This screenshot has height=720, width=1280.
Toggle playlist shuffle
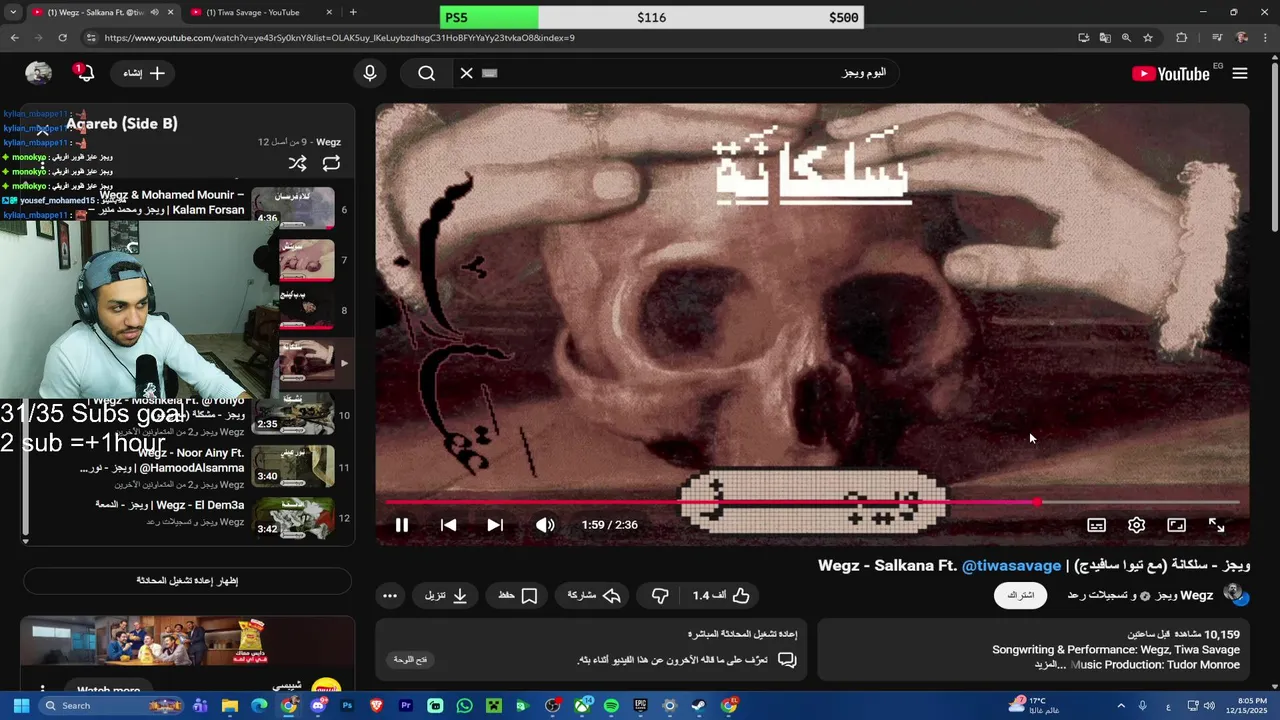pyautogui.click(x=297, y=163)
